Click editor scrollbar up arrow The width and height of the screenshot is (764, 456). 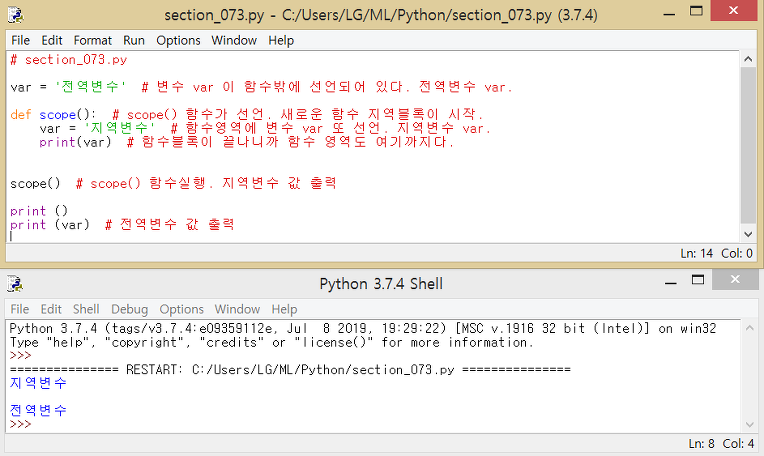pos(748,59)
